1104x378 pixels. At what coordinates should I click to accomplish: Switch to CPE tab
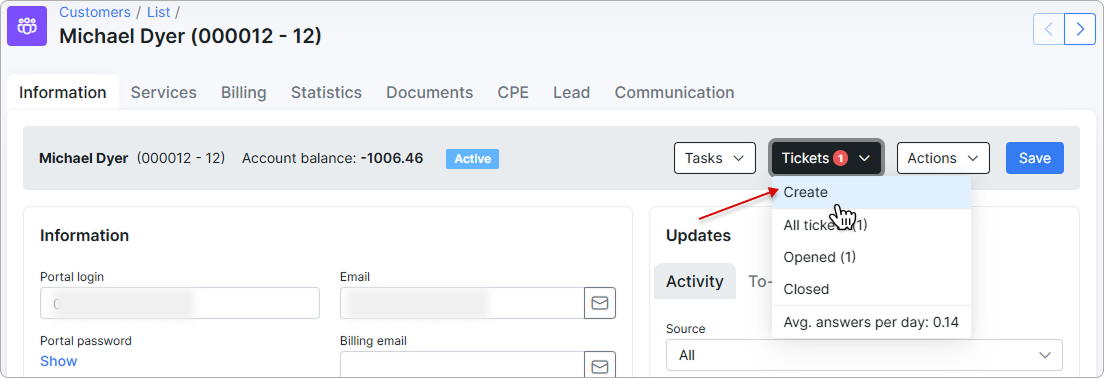tap(513, 92)
